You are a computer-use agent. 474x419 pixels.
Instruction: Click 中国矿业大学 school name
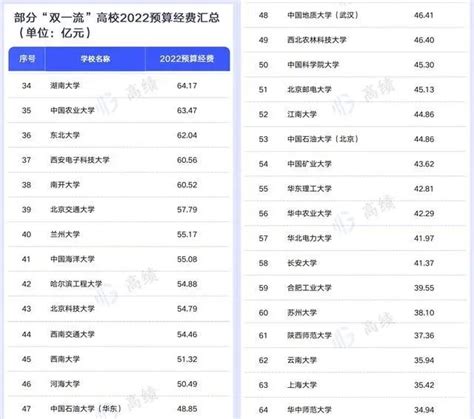tap(310, 164)
